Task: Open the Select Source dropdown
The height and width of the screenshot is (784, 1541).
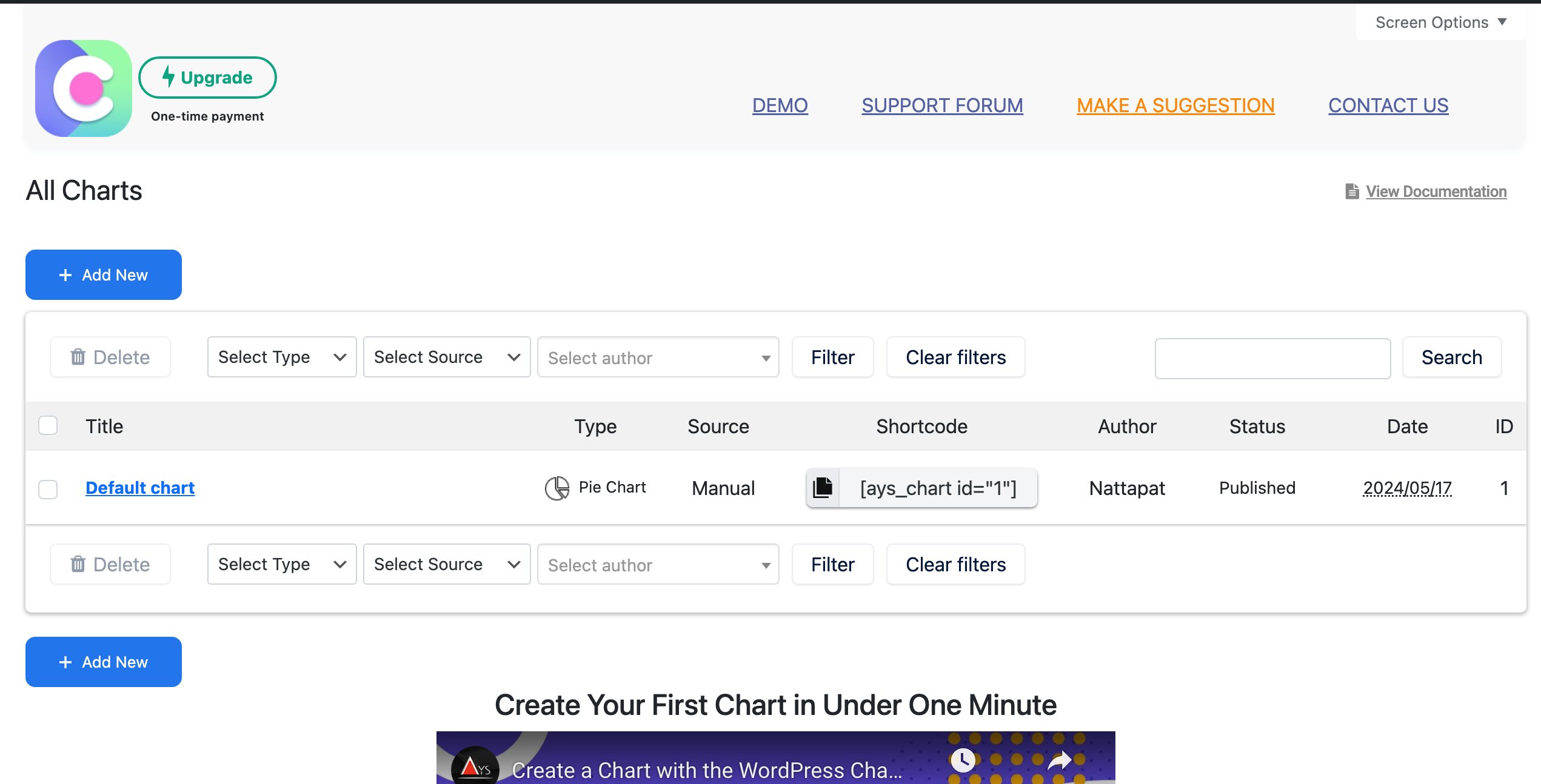Action: coord(447,357)
